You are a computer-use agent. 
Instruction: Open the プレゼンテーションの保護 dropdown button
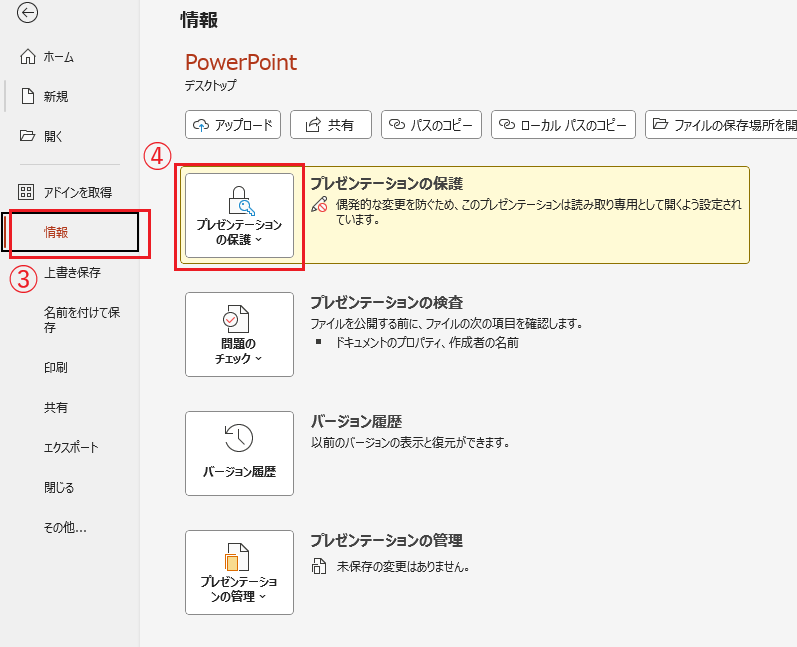pyautogui.click(x=239, y=215)
